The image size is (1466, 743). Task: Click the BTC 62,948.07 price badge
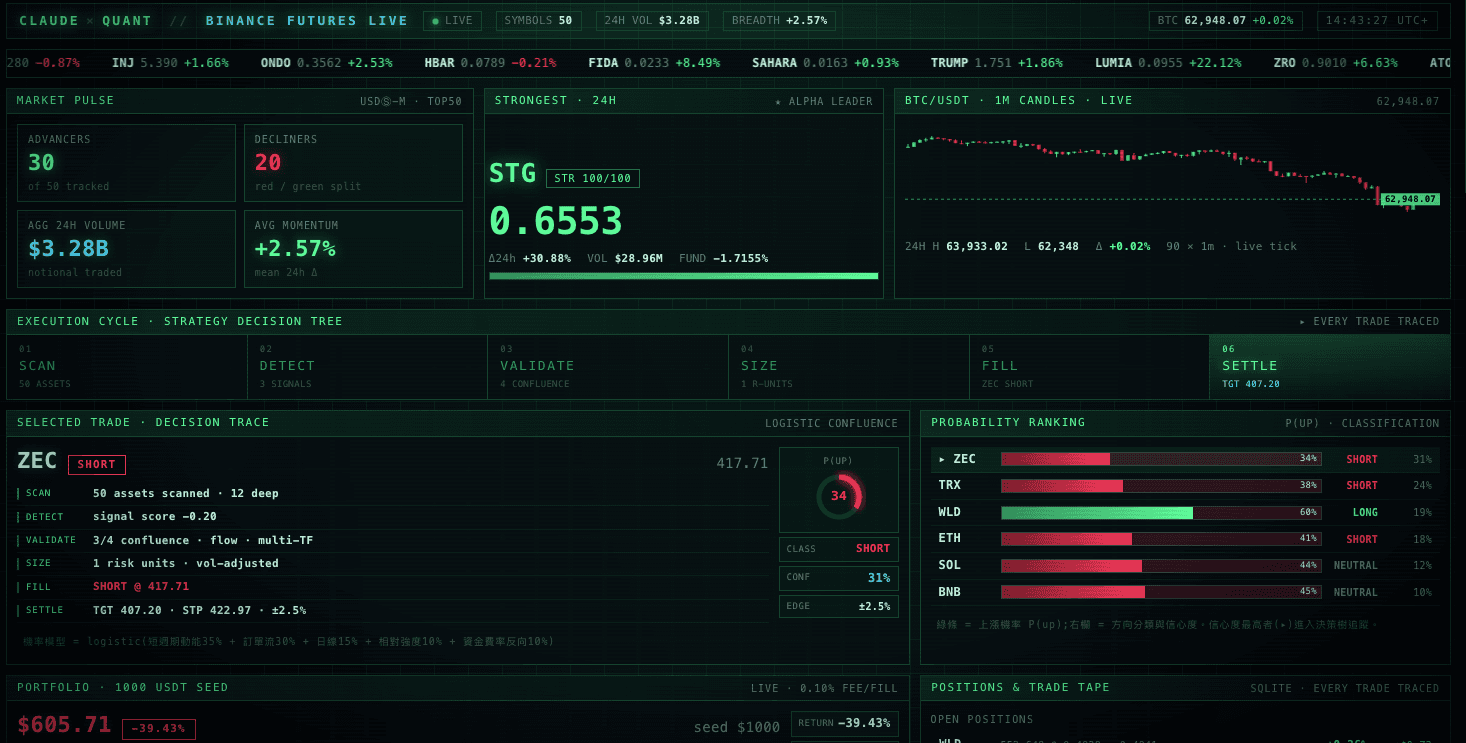point(1224,20)
